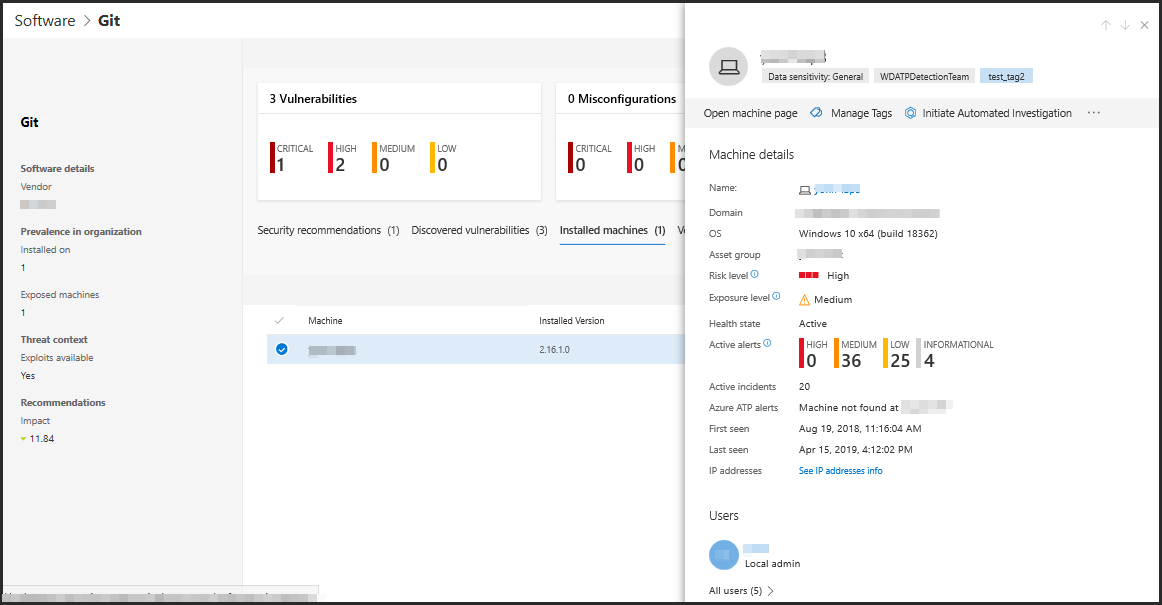Screen dimensions: 1162x605
Task: Switch to the Security recommendations tab
Action: (x=328, y=230)
